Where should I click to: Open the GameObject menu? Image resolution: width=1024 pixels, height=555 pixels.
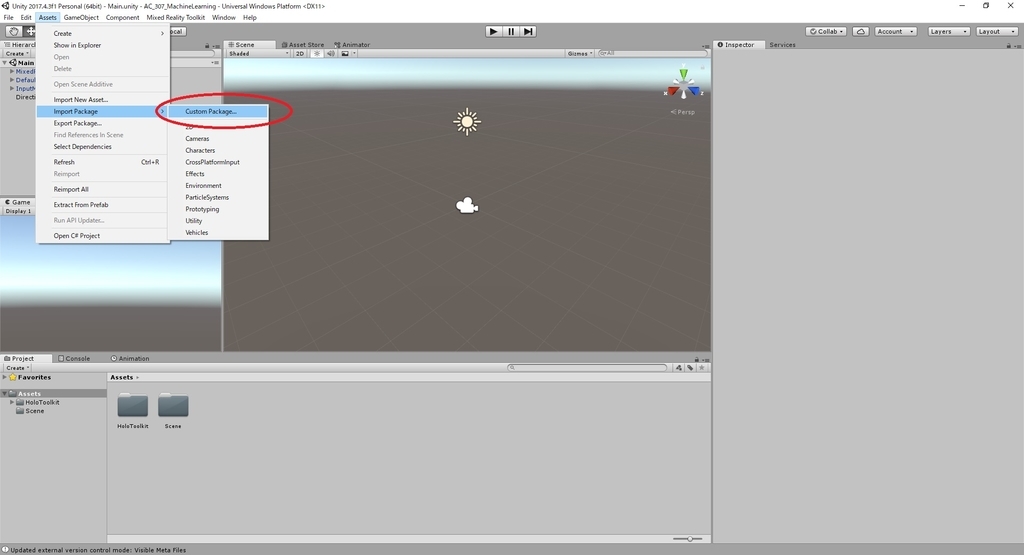pos(81,18)
